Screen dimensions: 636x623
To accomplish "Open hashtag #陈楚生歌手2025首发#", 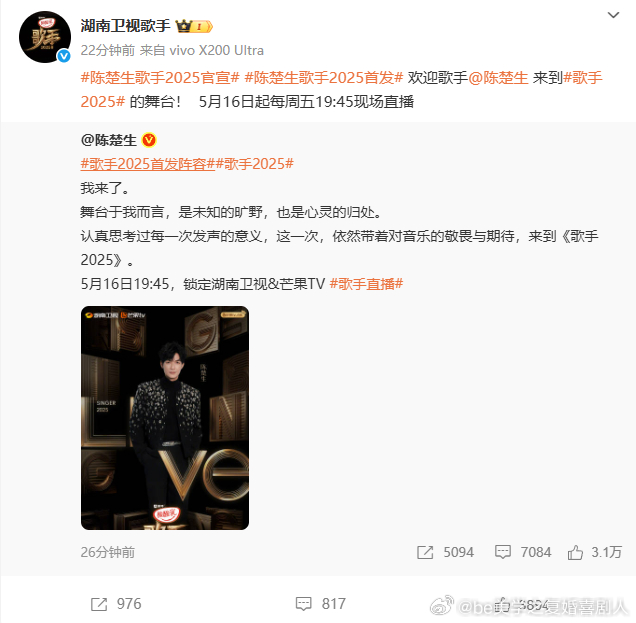I will 324,77.
